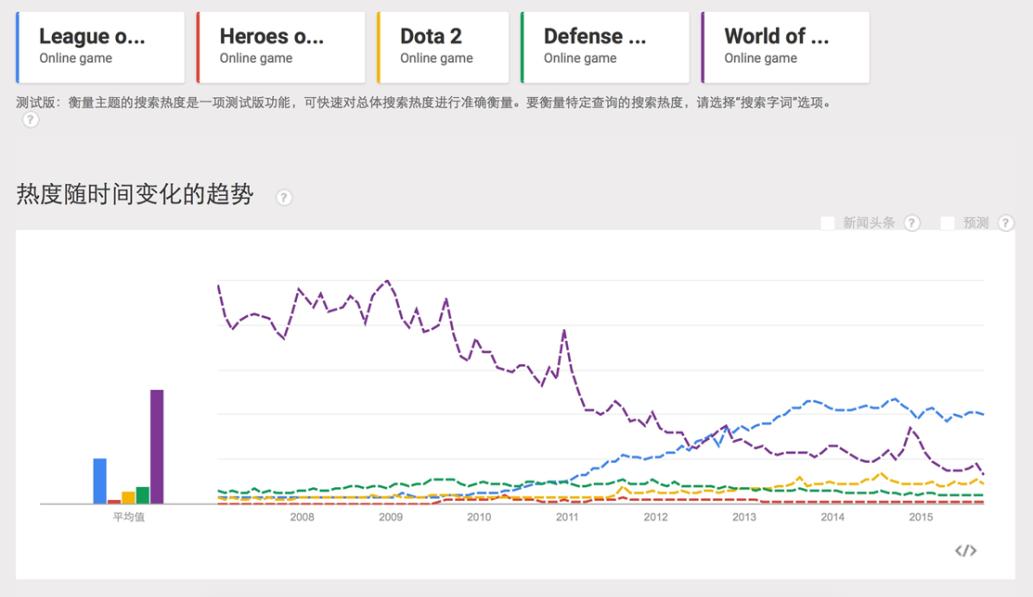The height and width of the screenshot is (597, 1033).
Task: Open the Heroes of... topic card
Action: [280, 46]
